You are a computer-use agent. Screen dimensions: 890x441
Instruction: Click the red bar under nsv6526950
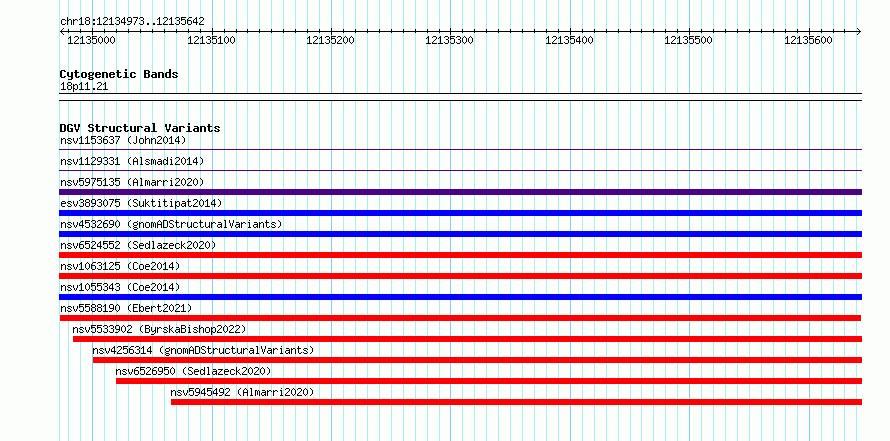pos(489,381)
